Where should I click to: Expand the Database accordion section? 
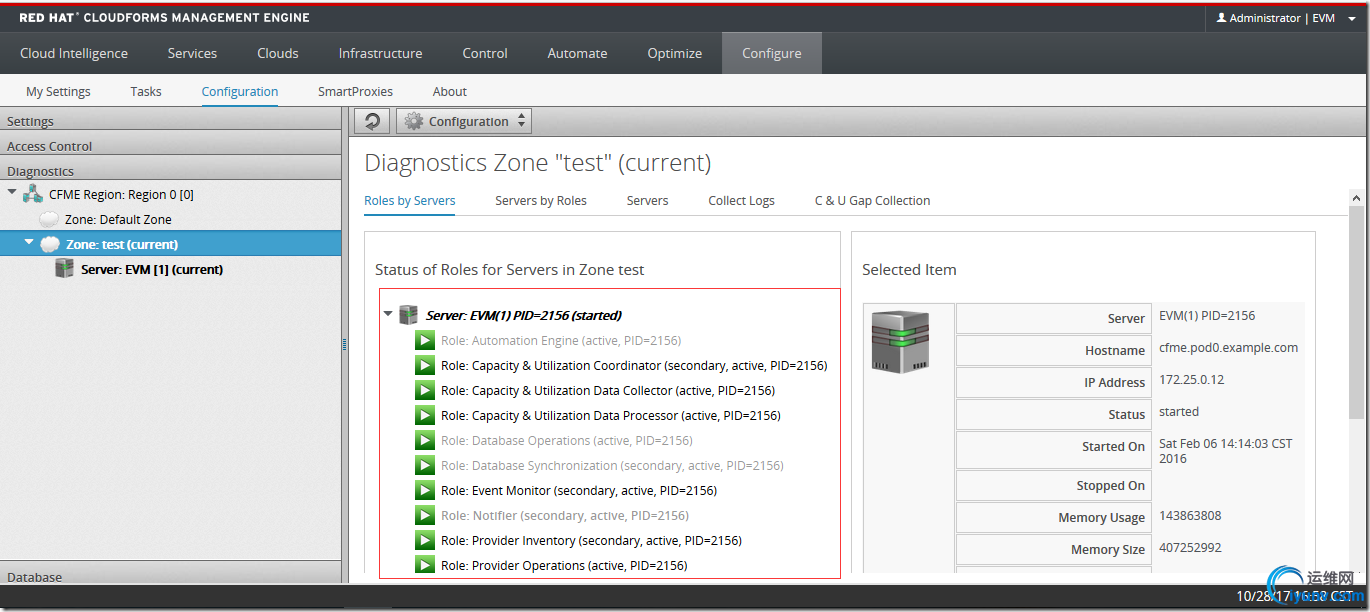170,575
